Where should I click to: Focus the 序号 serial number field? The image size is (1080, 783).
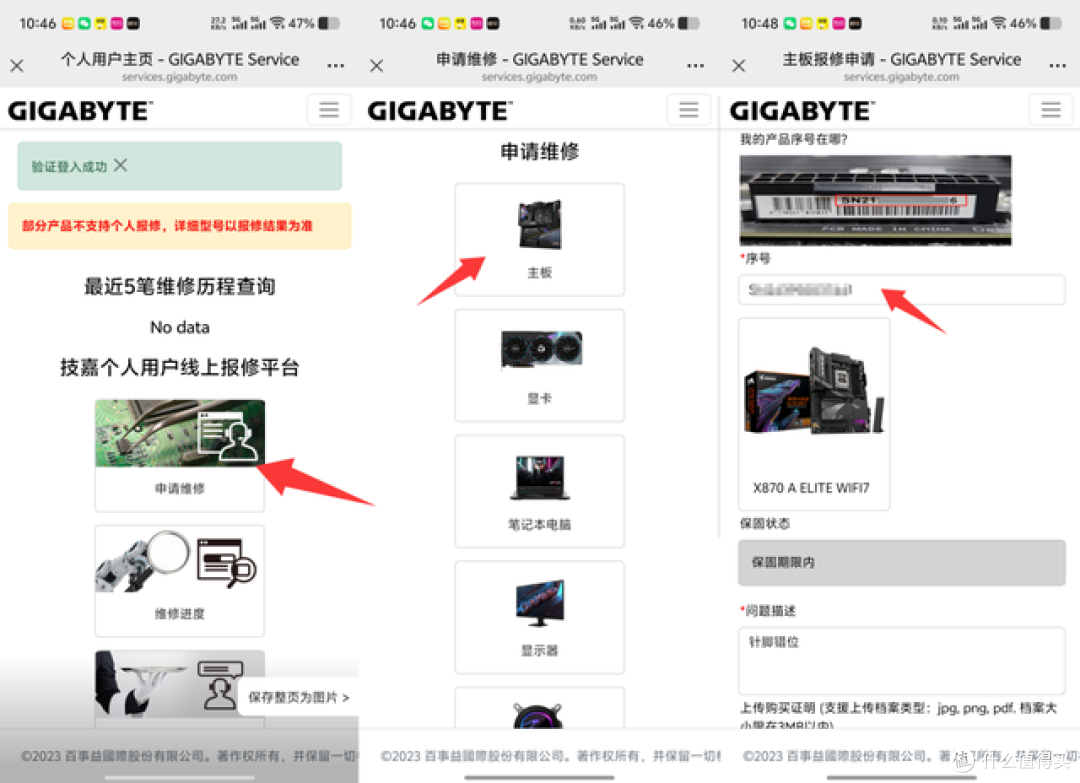tap(902, 290)
